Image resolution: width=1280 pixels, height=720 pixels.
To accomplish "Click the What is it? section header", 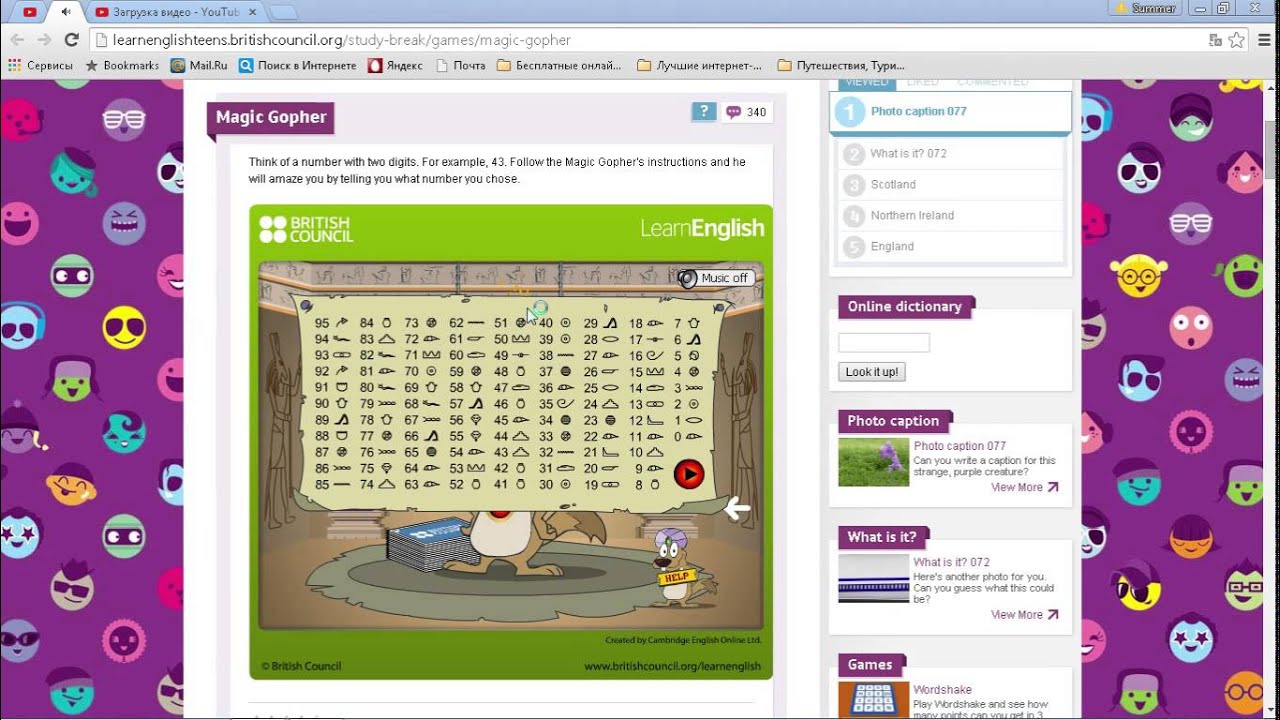I will [x=881, y=537].
